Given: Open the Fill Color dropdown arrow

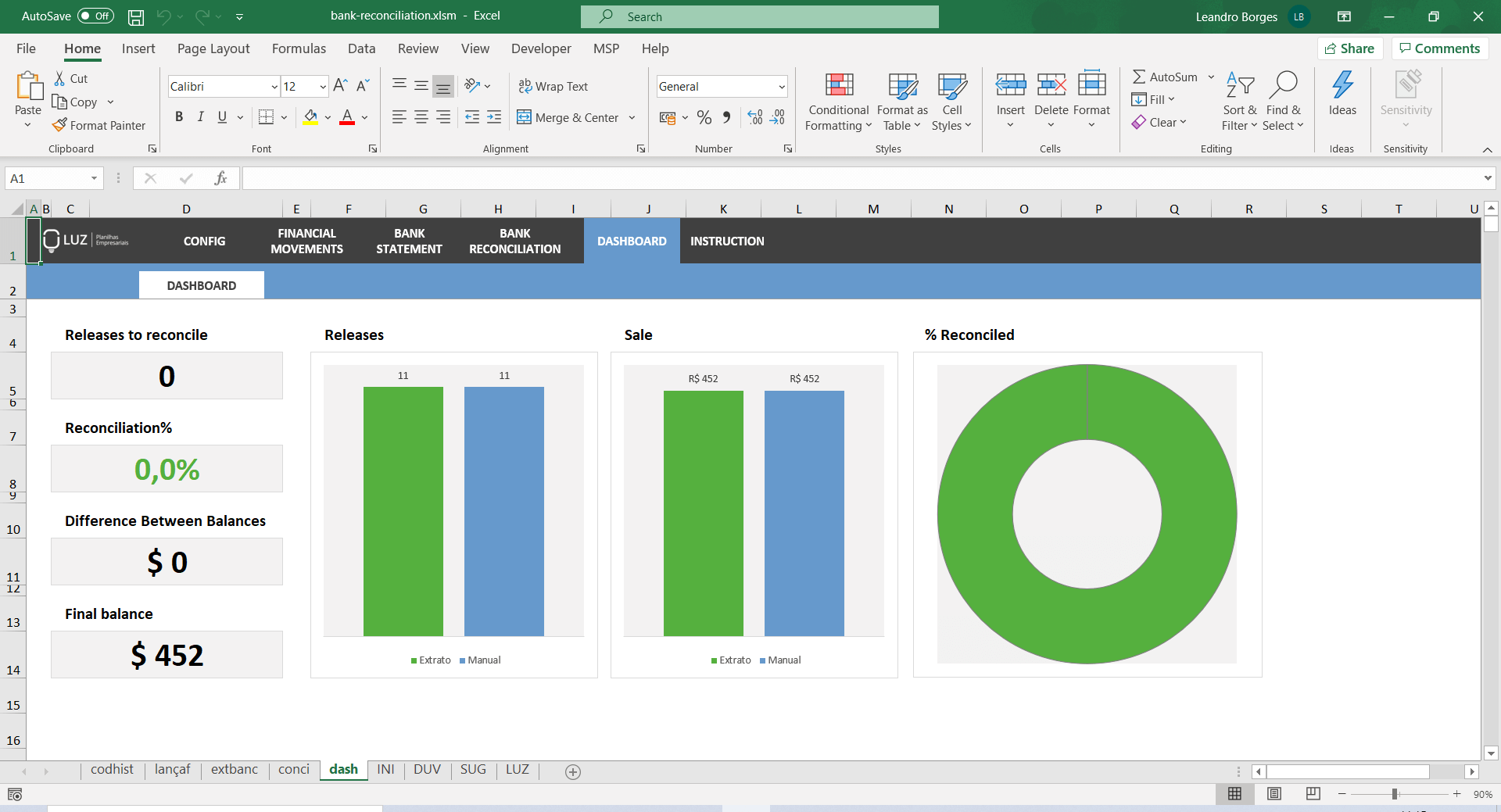Looking at the screenshot, I should click(328, 117).
